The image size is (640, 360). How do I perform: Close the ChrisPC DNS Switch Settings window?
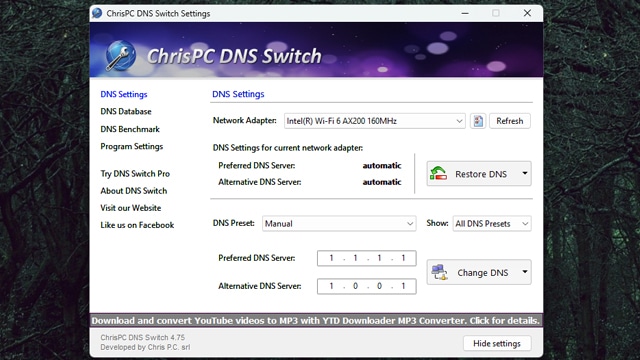pyautogui.click(x=527, y=13)
